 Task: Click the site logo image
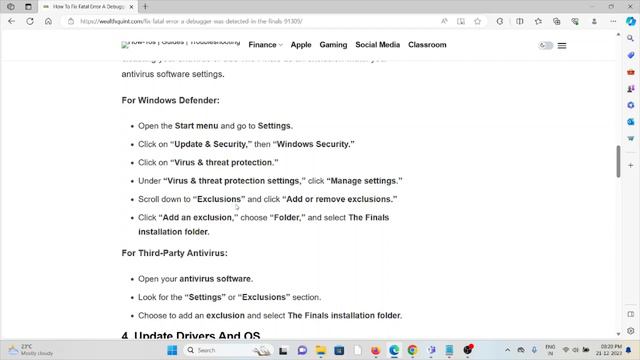click(x=181, y=44)
